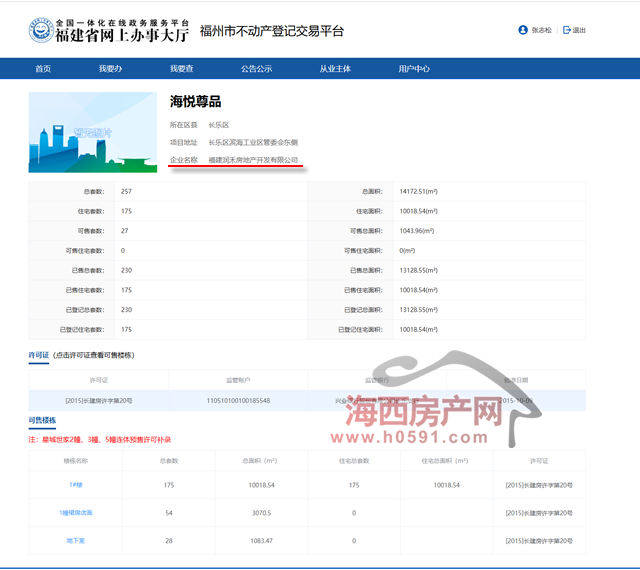Open the 地下室 building link
Viewport: 640px width, 570px height.
coord(76,540)
